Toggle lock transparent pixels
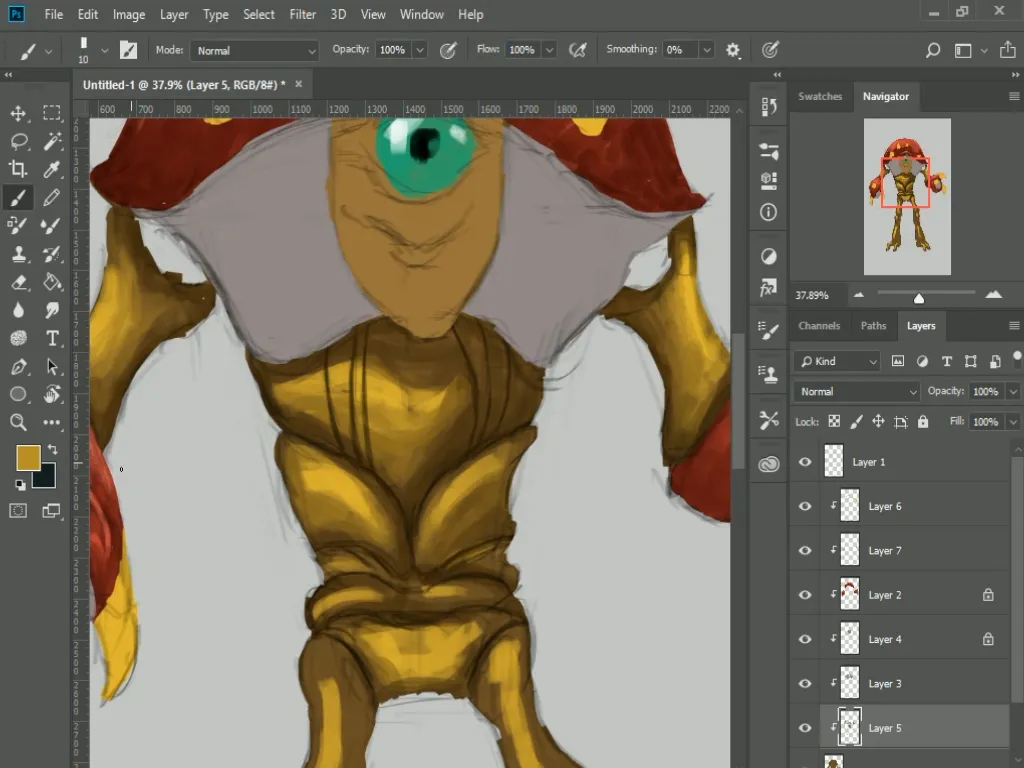This screenshot has height=768, width=1024. tap(834, 421)
